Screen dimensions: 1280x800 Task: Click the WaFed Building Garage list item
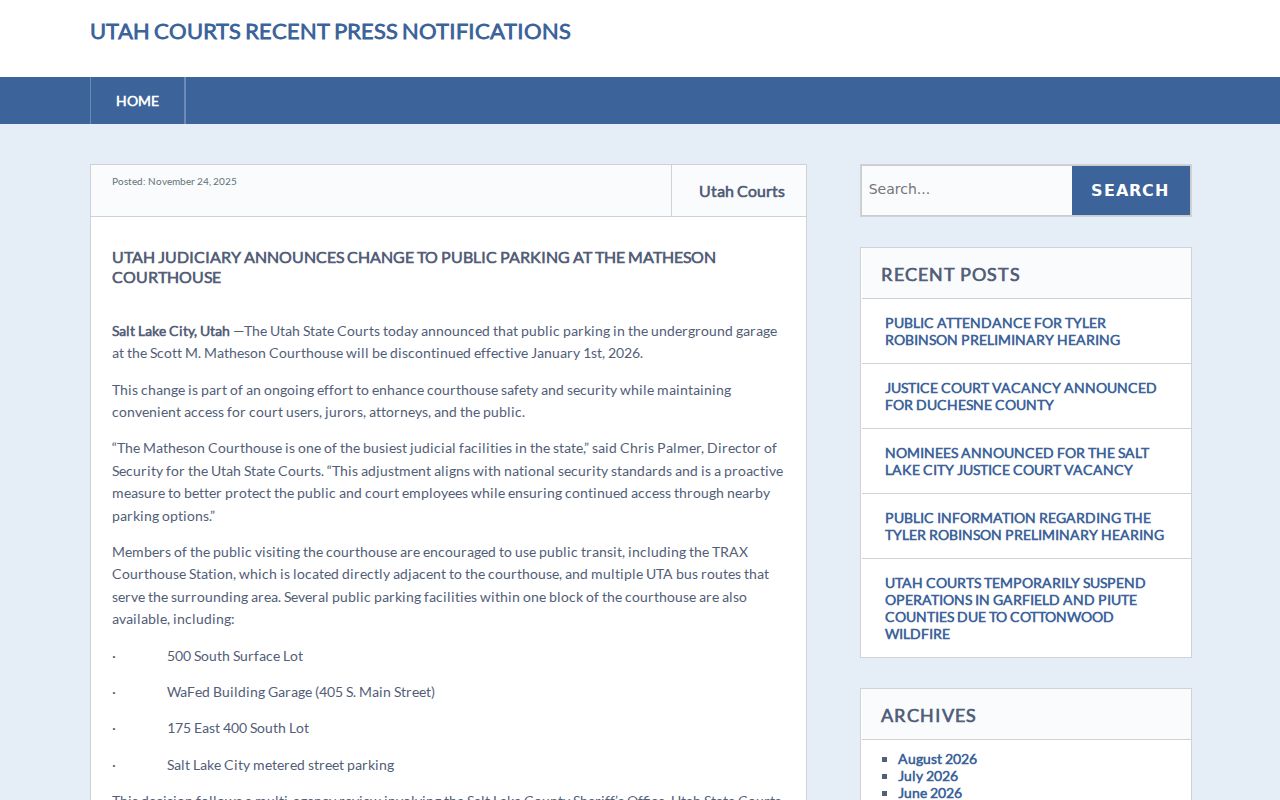pos(301,692)
